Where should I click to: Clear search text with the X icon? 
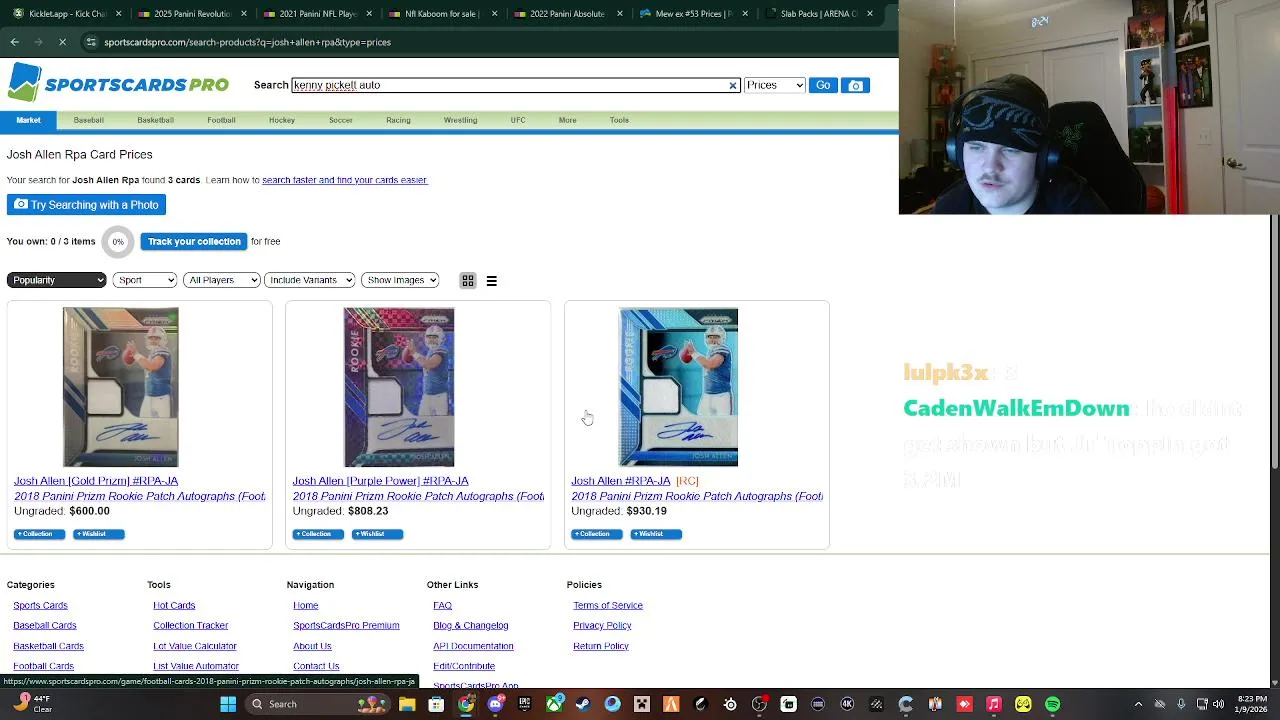point(732,86)
